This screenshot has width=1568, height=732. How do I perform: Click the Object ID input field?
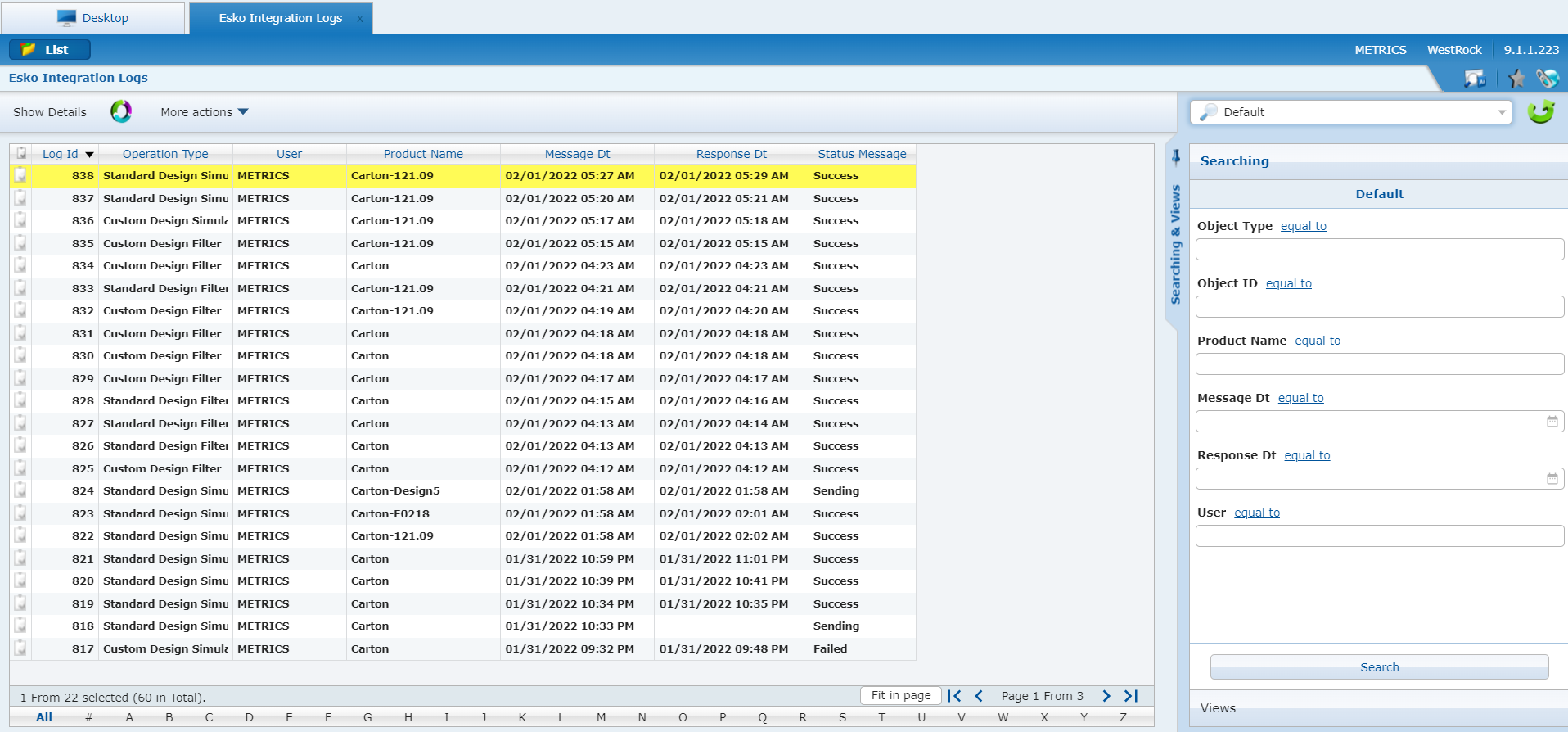pos(1379,307)
